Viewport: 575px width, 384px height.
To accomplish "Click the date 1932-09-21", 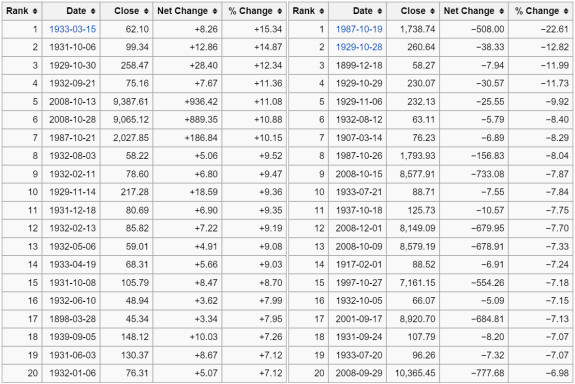I will 73,83.
